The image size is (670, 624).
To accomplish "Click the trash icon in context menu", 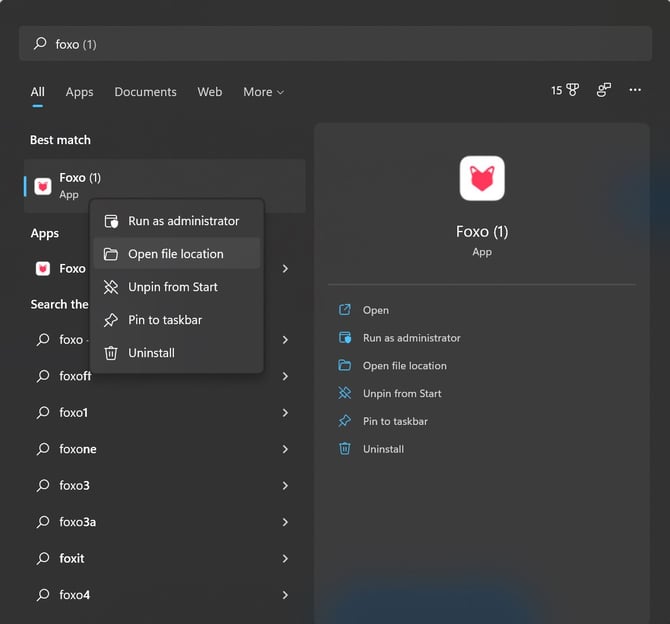I will [x=111, y=353].
